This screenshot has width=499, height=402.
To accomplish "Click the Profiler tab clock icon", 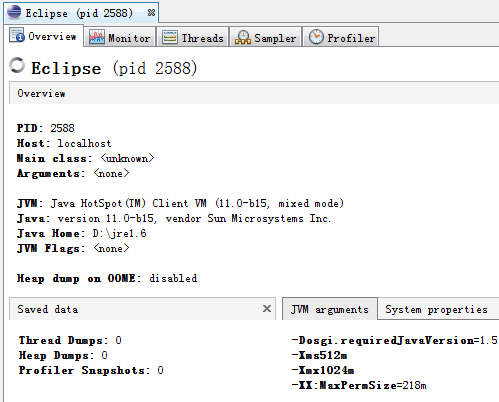I will [316, 37].
